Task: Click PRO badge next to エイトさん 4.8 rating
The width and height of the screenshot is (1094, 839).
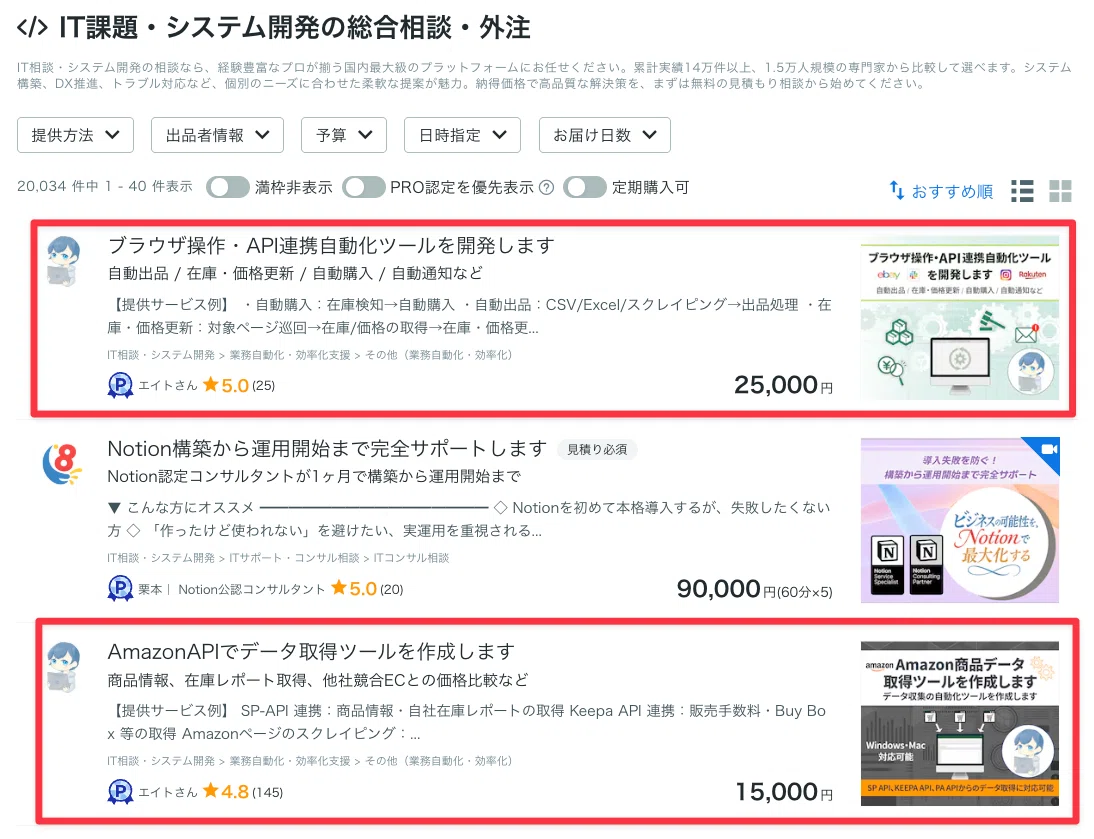Action: point(121,792)
